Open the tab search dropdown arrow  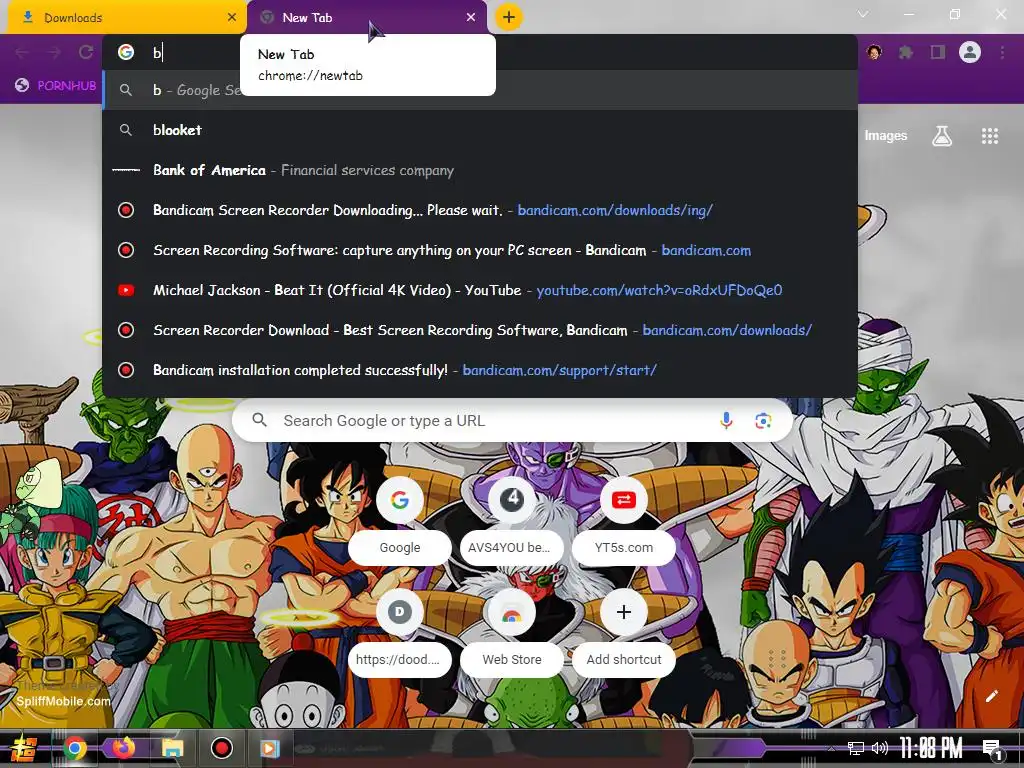[863, 14]
